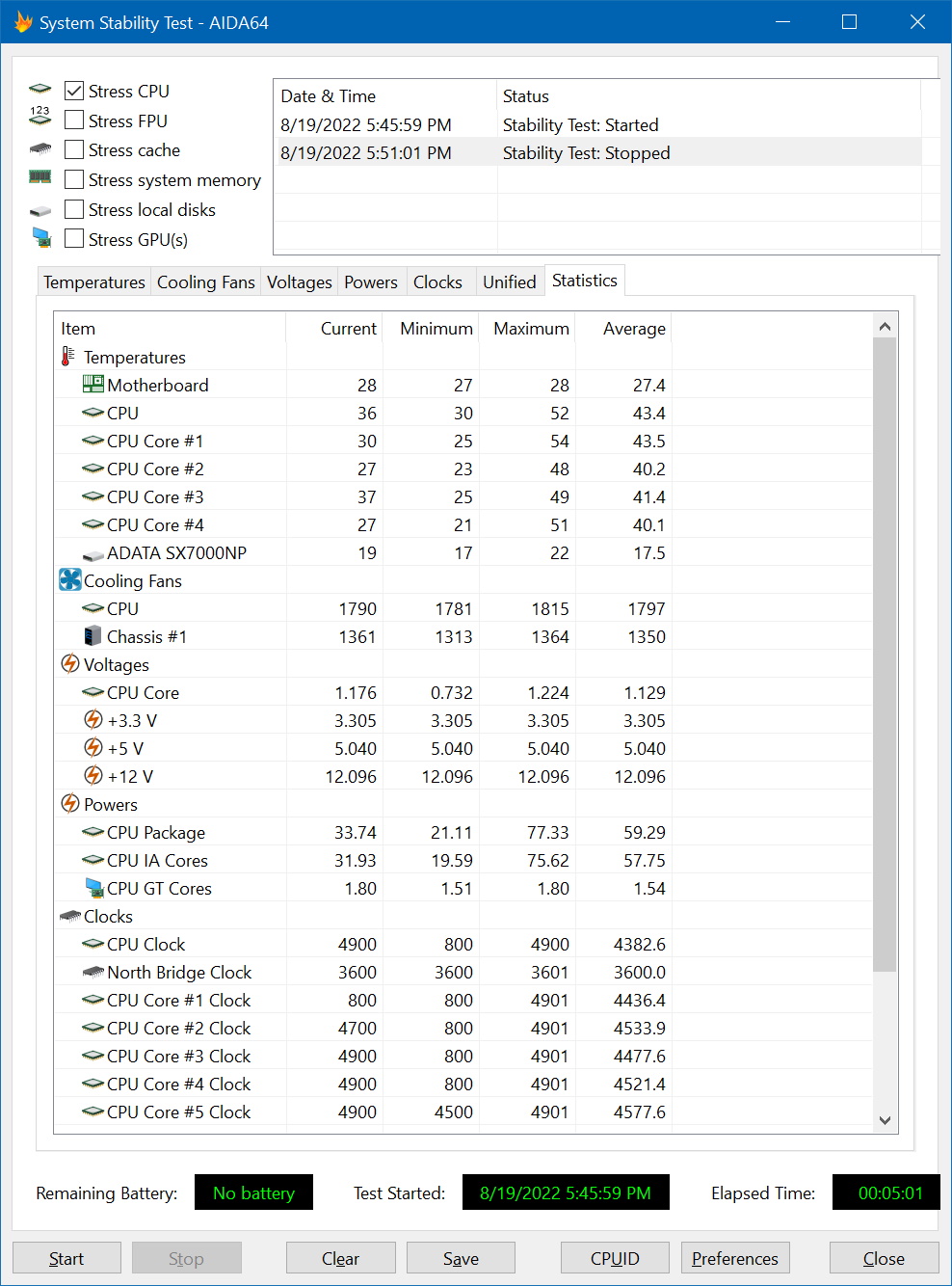Switch to the Cooling Fans tab
Screen dimensions: 952x1286
click(205, 281)
